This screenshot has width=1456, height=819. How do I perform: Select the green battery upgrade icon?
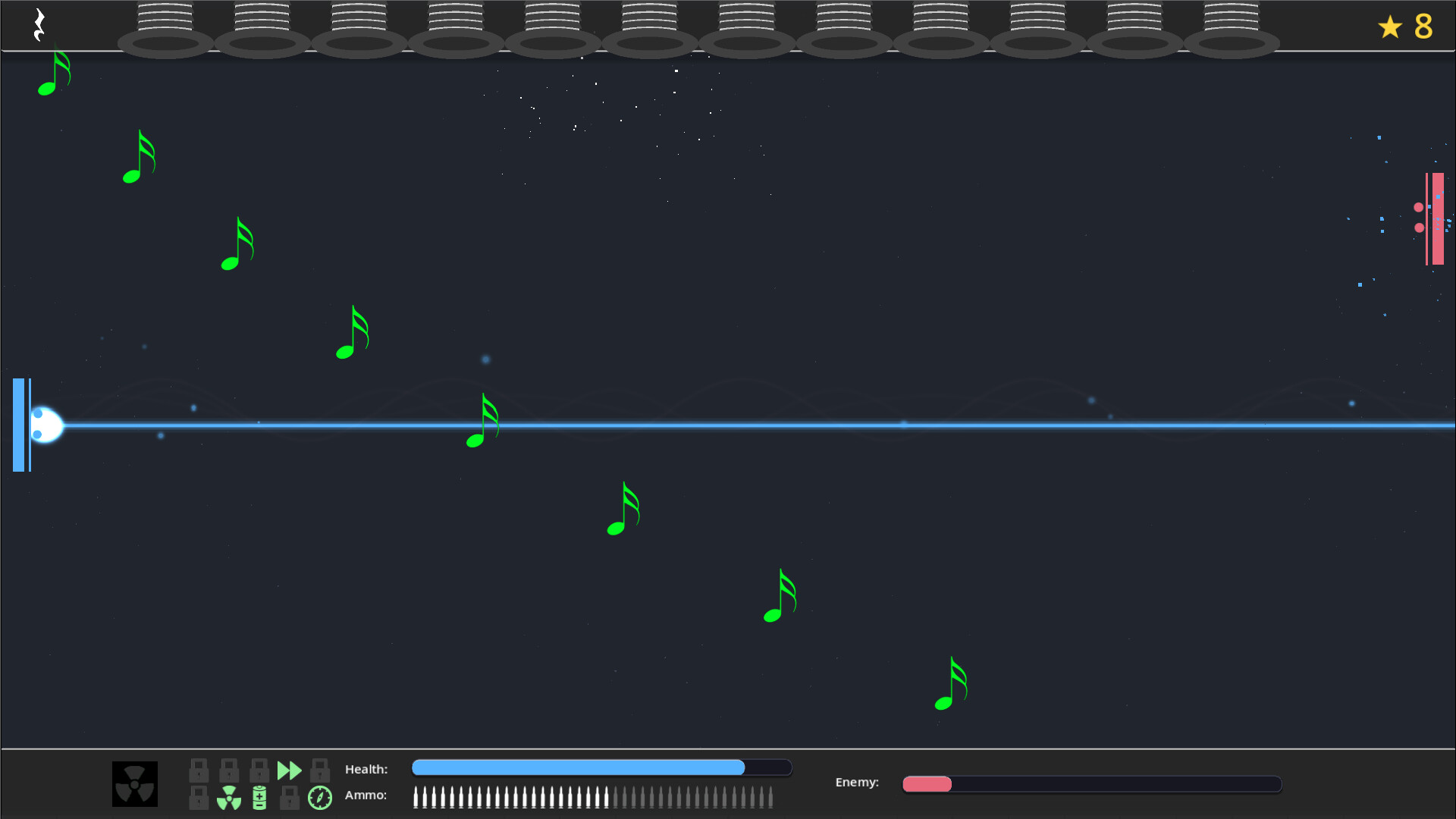pyautogui.click(x=259, y=798)
